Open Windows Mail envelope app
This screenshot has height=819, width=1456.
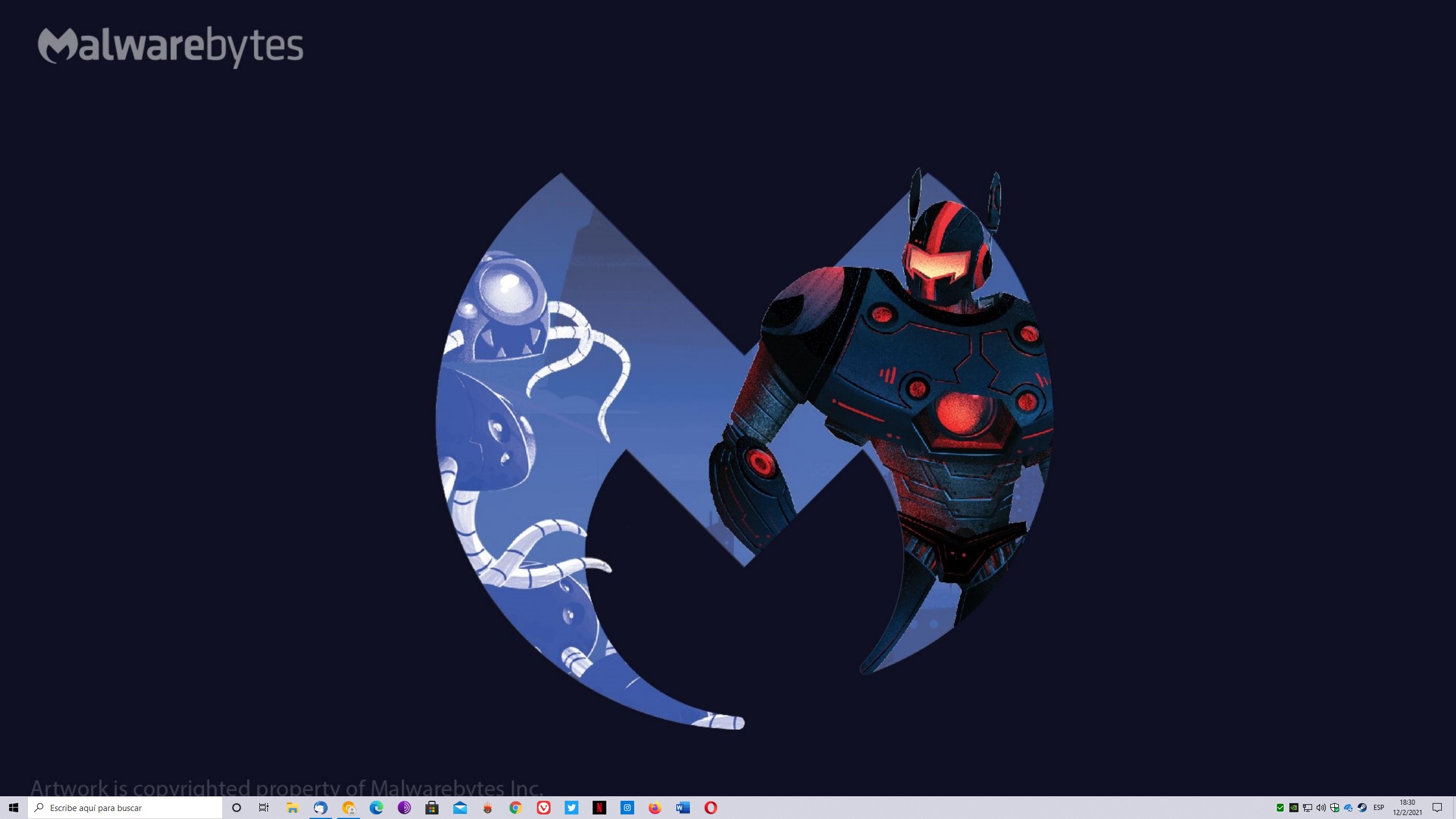tap(460, 808)
